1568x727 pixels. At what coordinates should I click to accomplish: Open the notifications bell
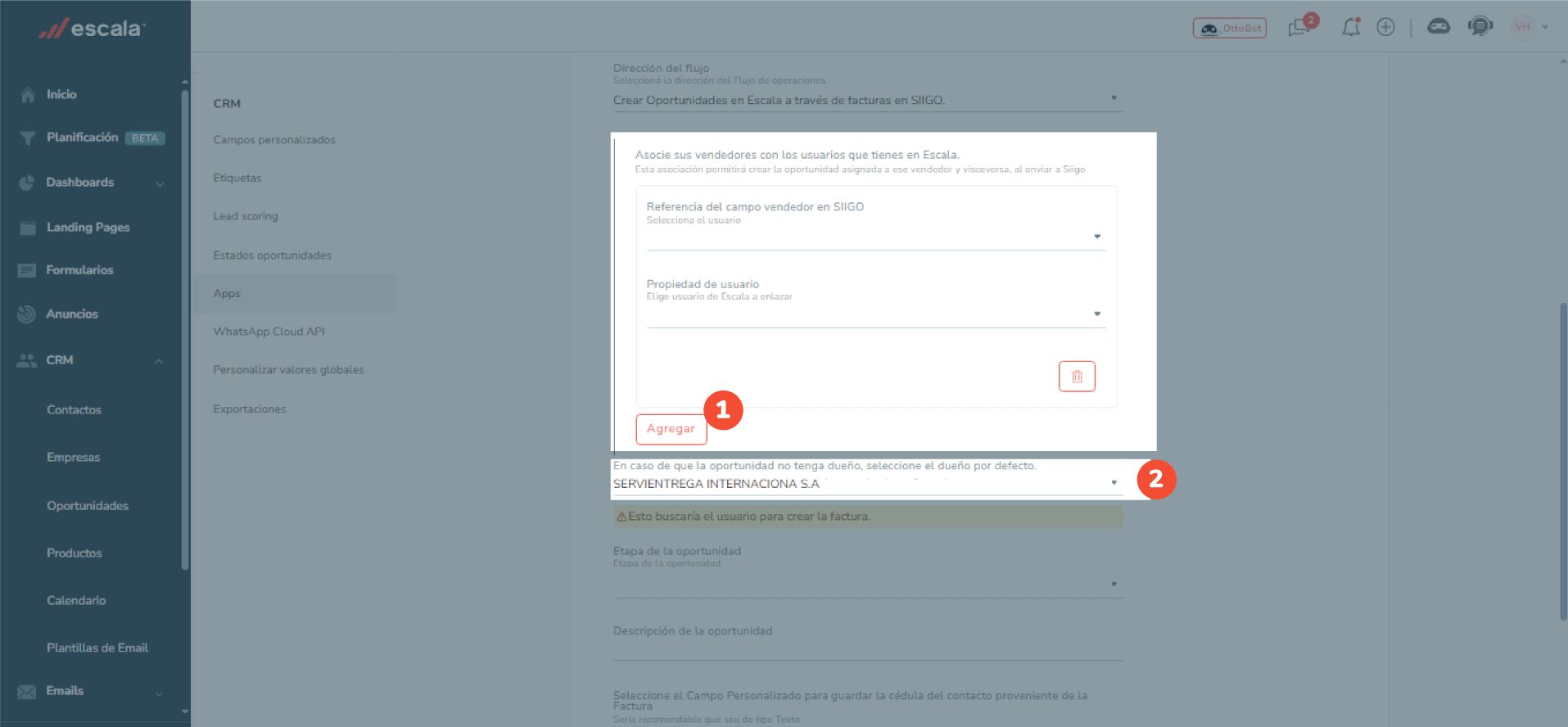tap(1351, 27)
